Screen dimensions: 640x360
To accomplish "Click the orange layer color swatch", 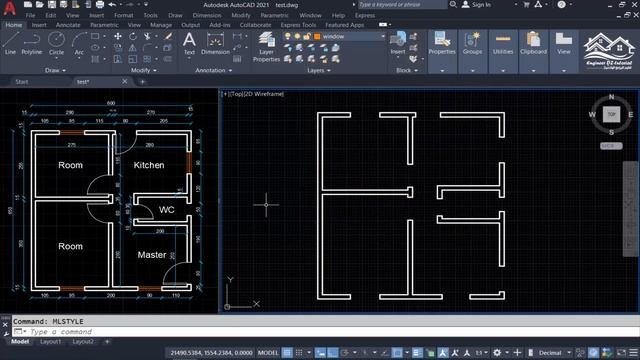I will tap(317, 36).
